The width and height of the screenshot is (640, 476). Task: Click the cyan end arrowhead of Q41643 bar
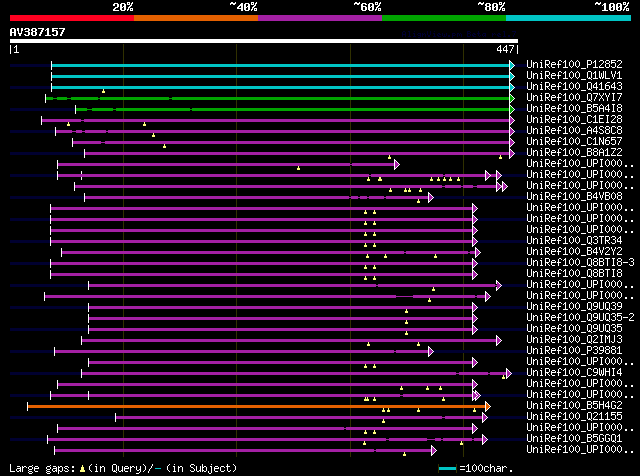click(512, 87)
